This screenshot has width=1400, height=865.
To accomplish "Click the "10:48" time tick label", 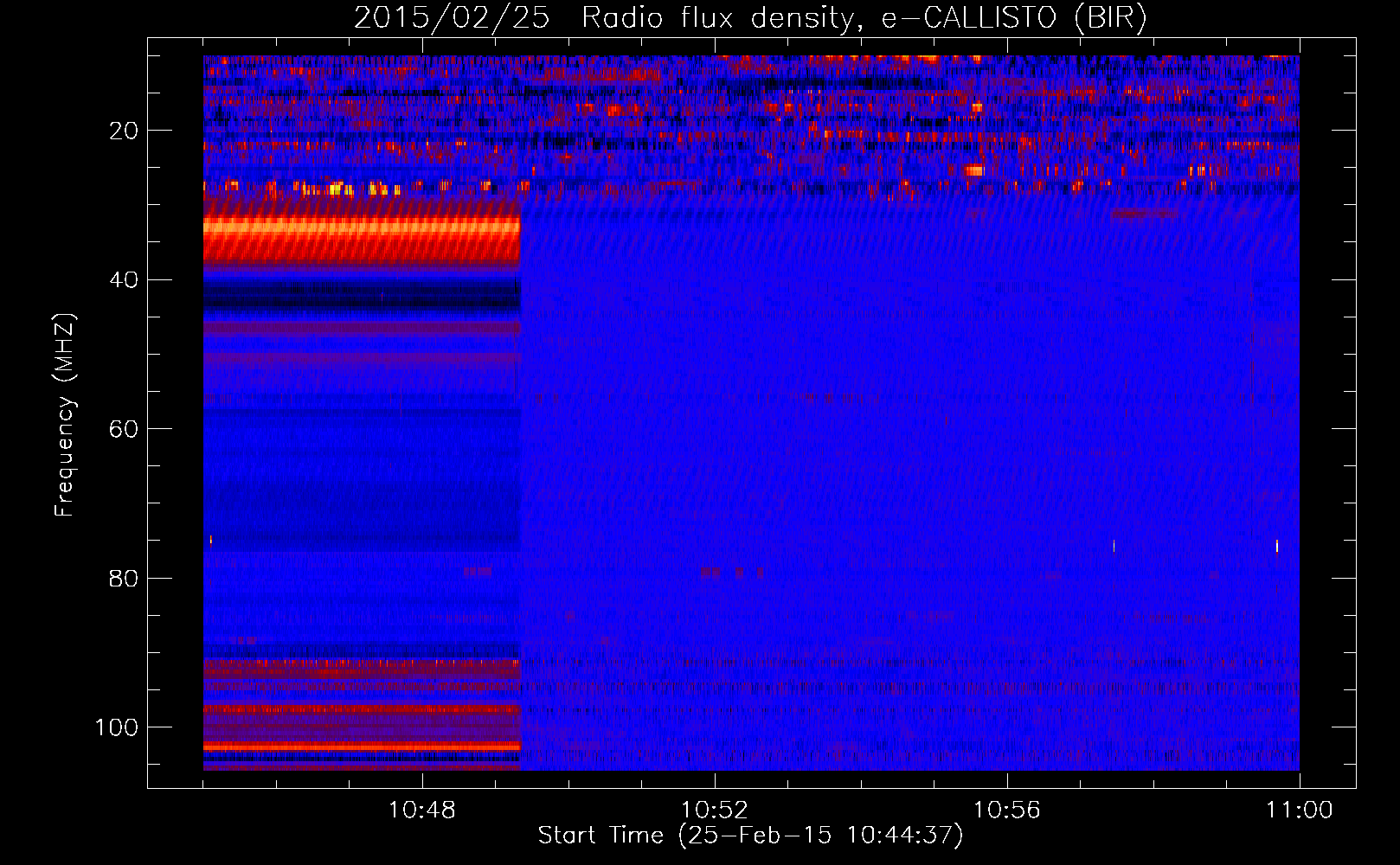I will 422,811.
